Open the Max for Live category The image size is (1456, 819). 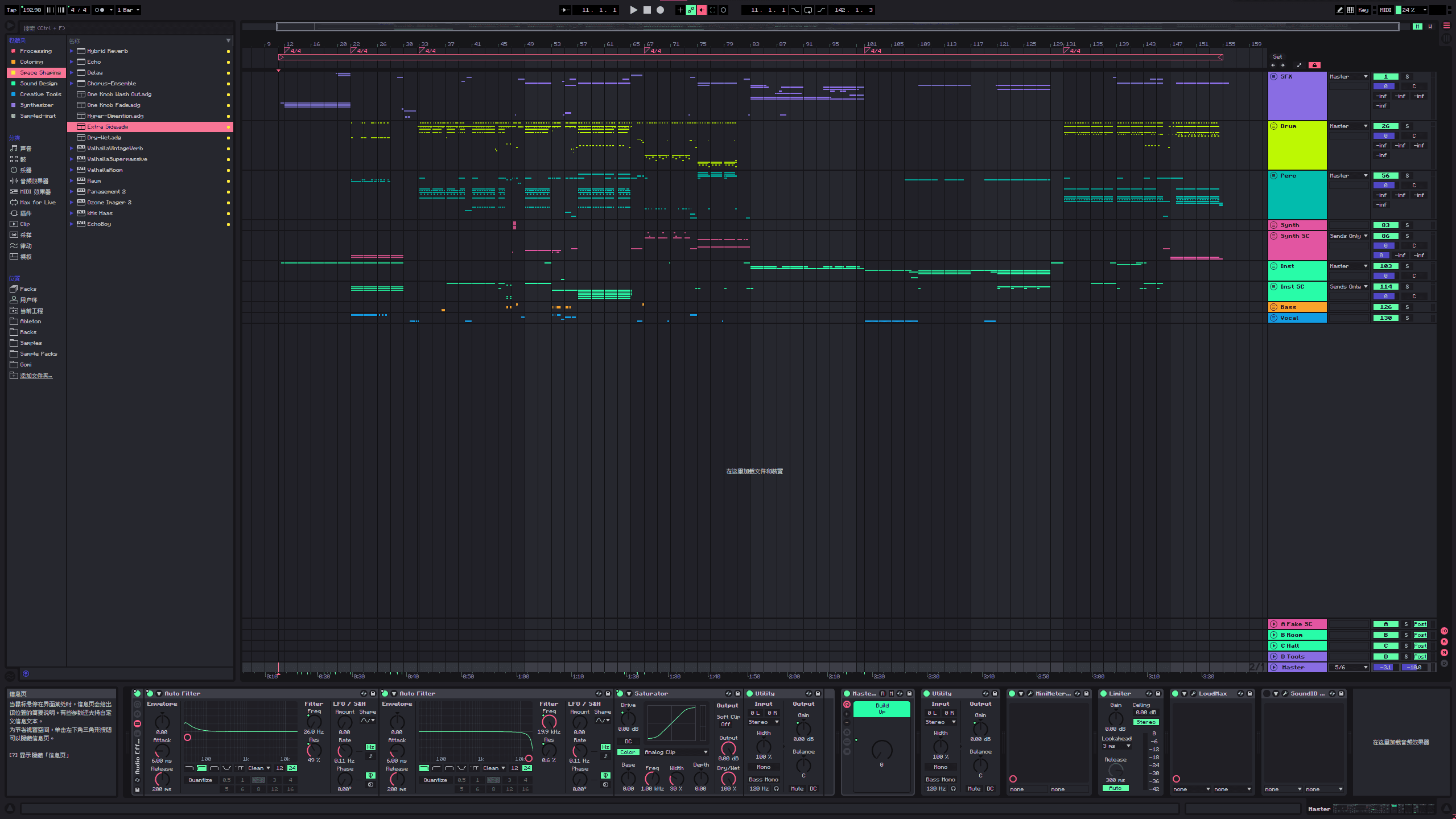coord(38,203)
